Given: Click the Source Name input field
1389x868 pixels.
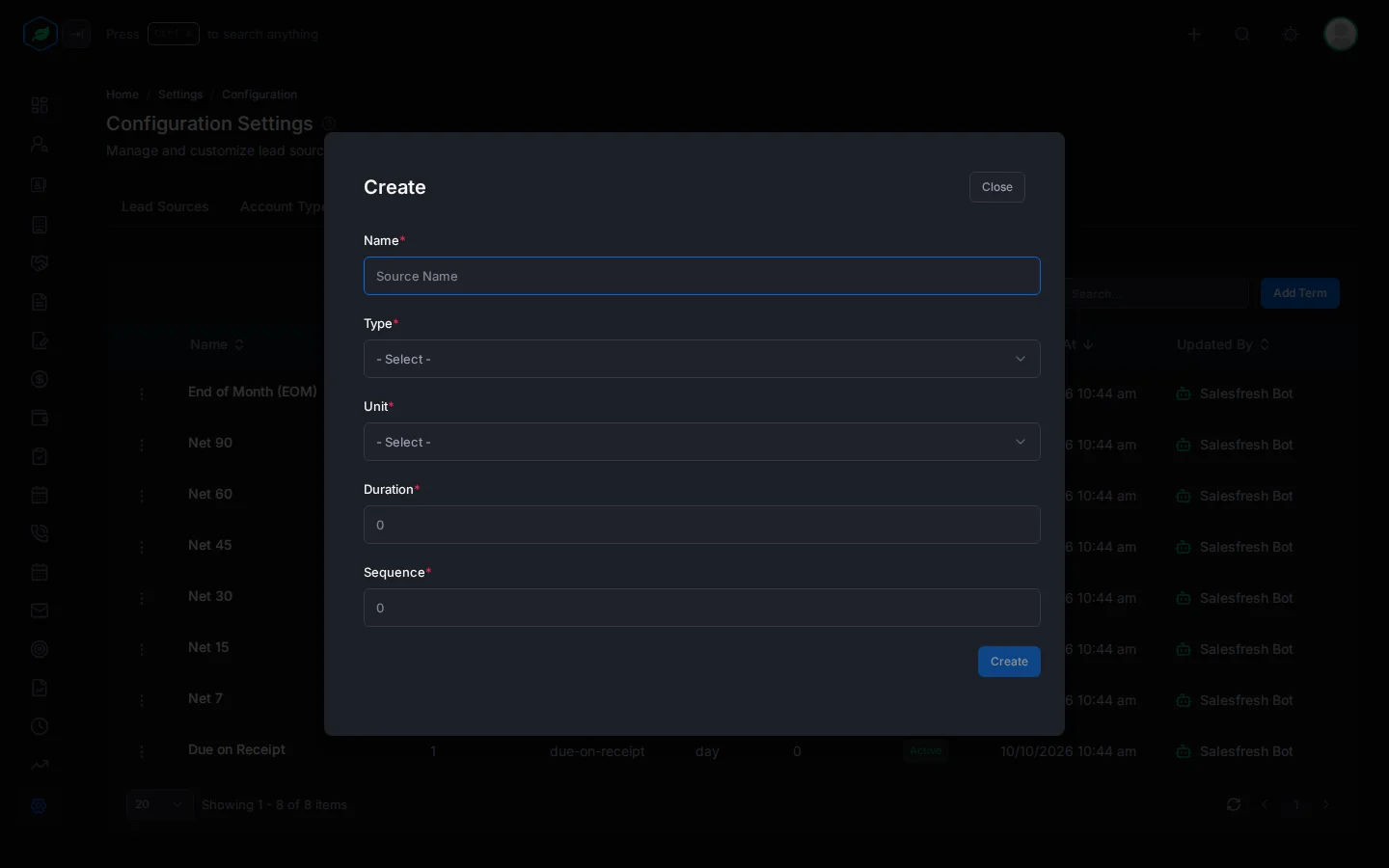Looking at the screenshot, I should coord(701,276).
